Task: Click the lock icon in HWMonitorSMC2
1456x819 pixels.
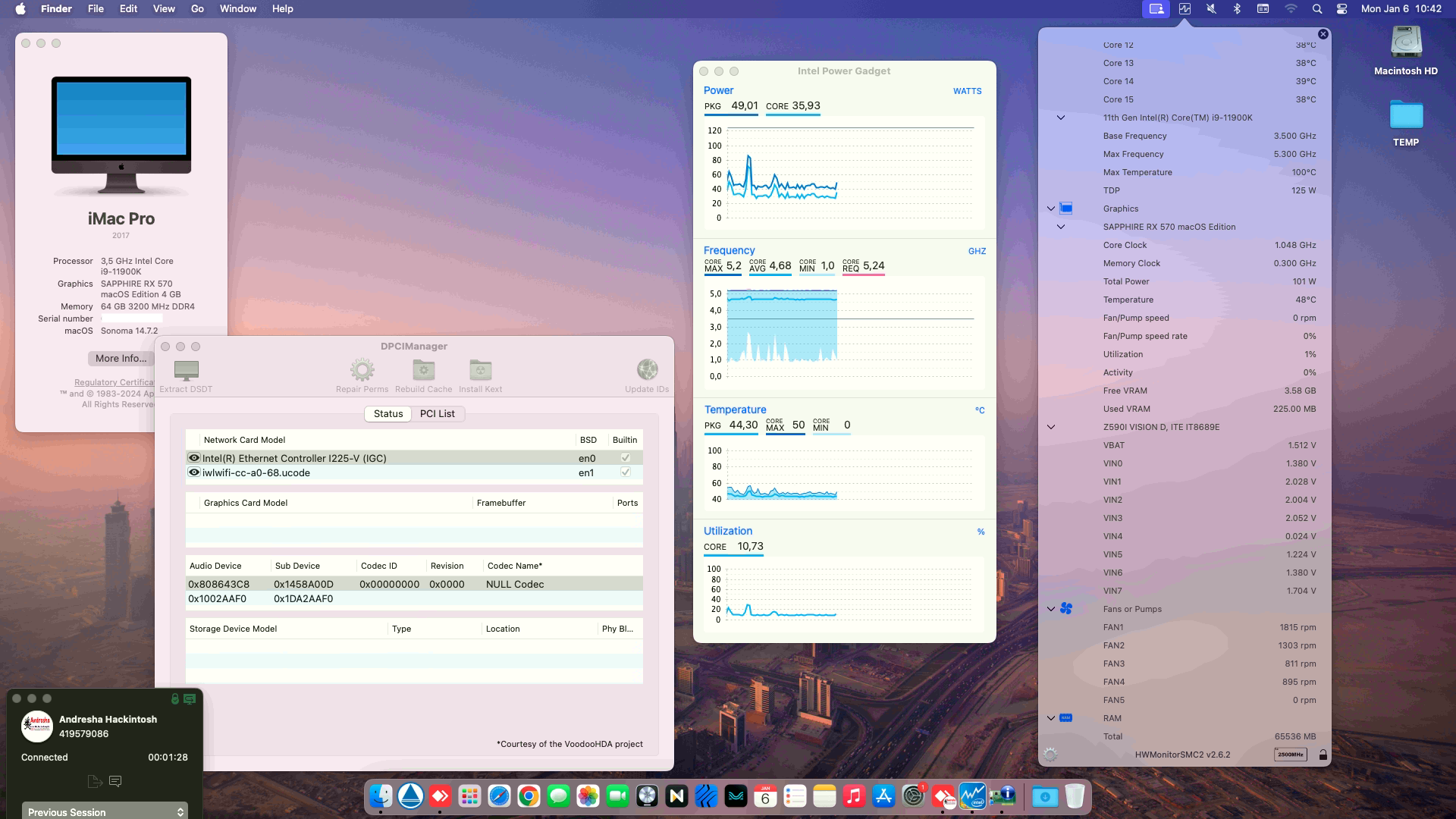Action: (1323, 755)
